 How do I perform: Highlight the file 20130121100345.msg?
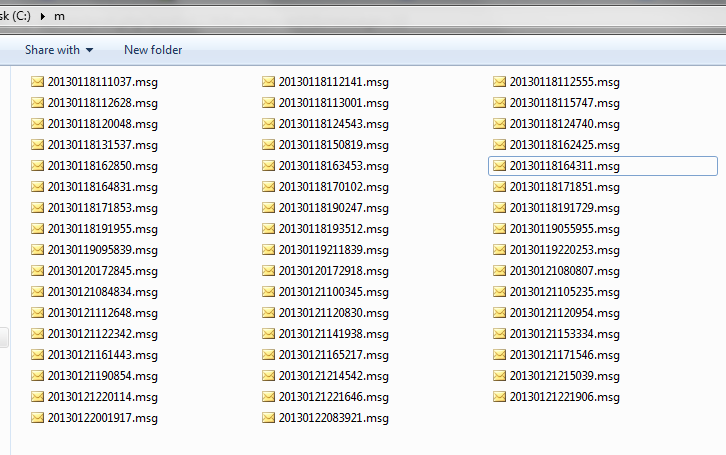click(334, 292)
